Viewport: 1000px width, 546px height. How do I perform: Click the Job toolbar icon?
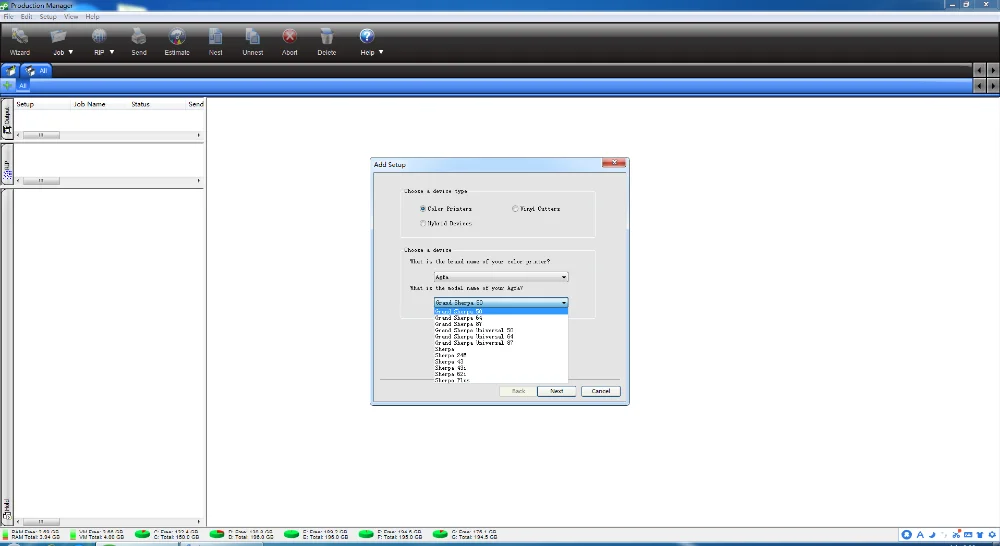pos(58,36)
